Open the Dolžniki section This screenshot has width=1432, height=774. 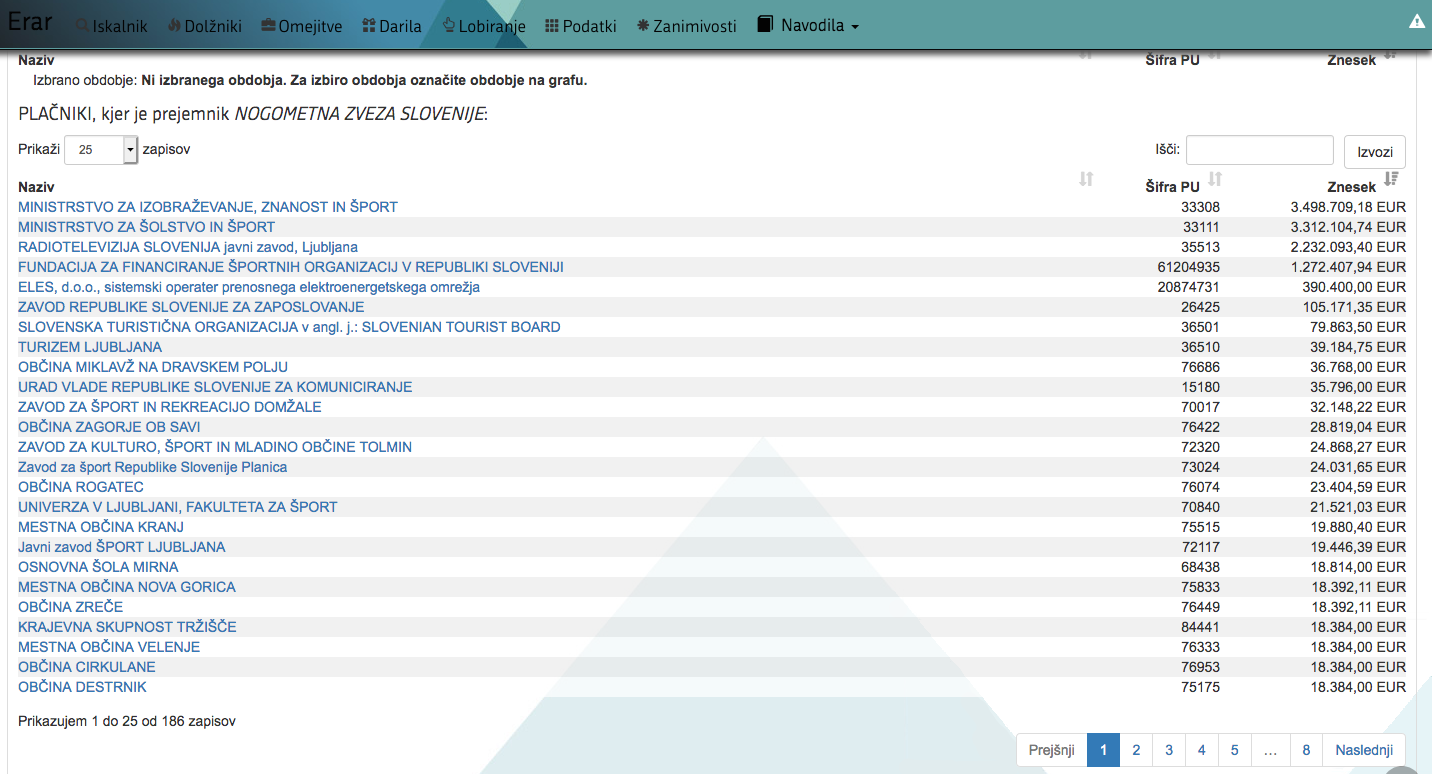click(205, 26)
